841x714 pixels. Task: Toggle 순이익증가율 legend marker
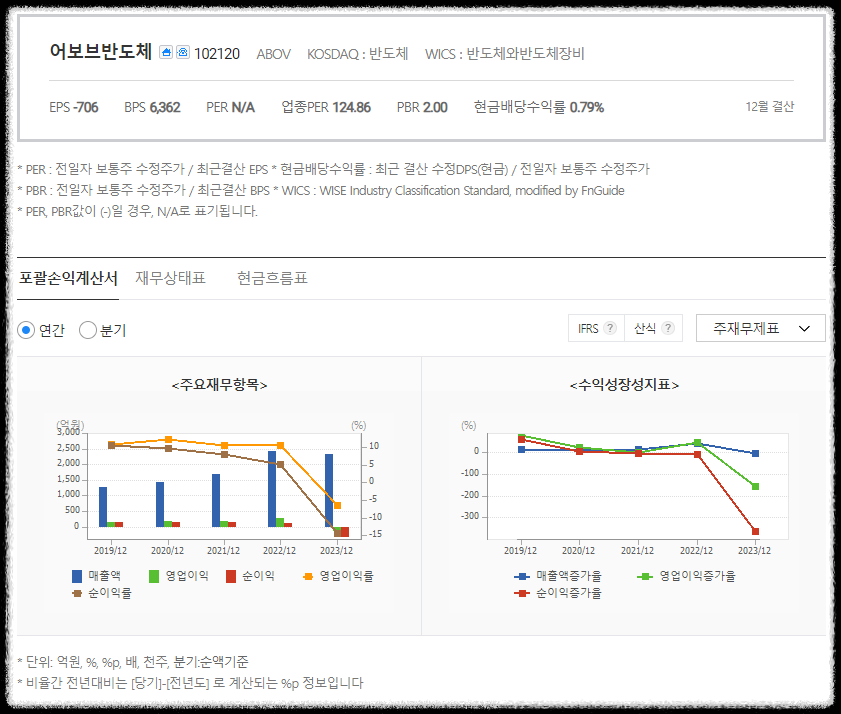coord(522,593)
